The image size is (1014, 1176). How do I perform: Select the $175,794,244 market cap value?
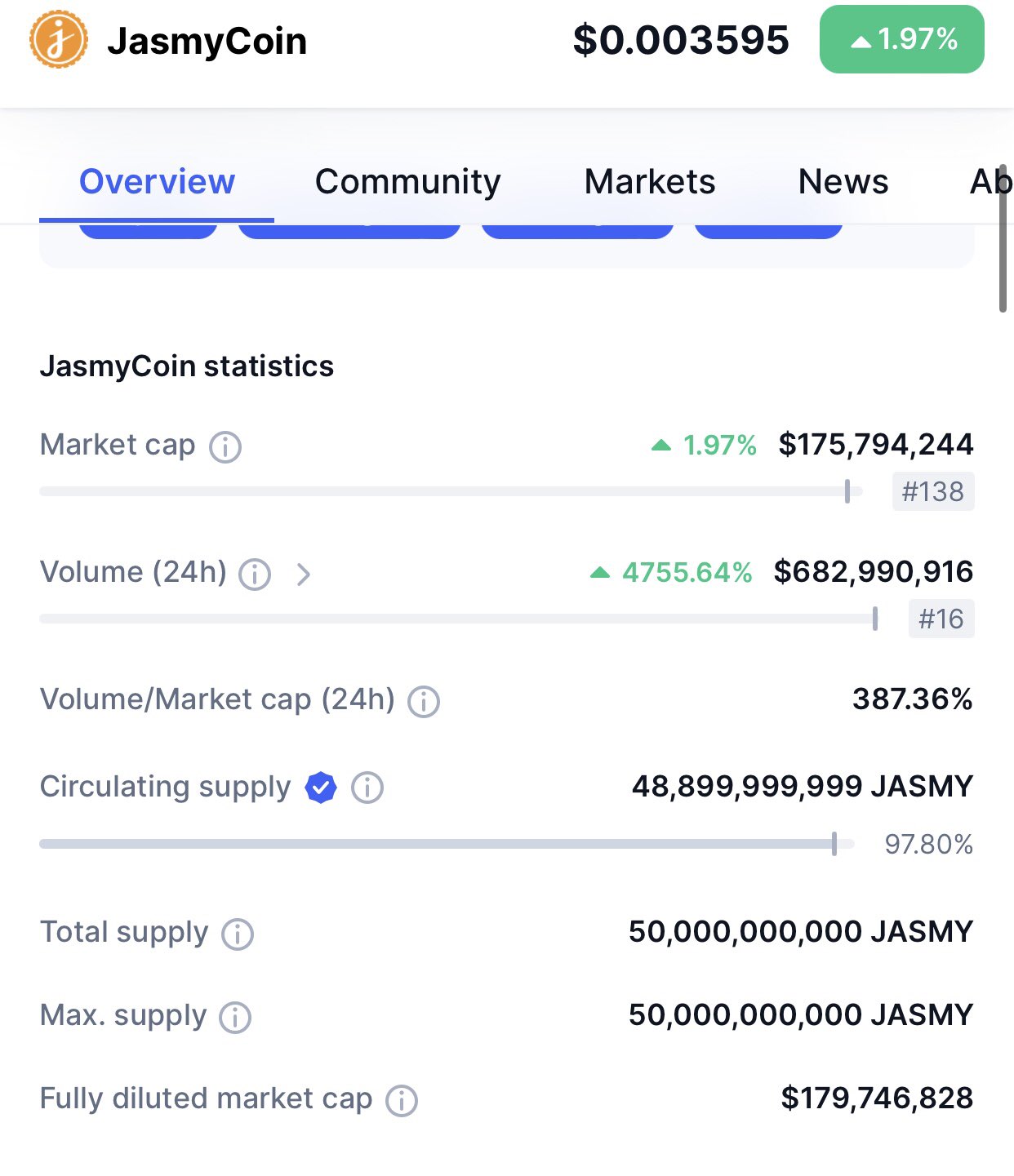click(876, 444)
